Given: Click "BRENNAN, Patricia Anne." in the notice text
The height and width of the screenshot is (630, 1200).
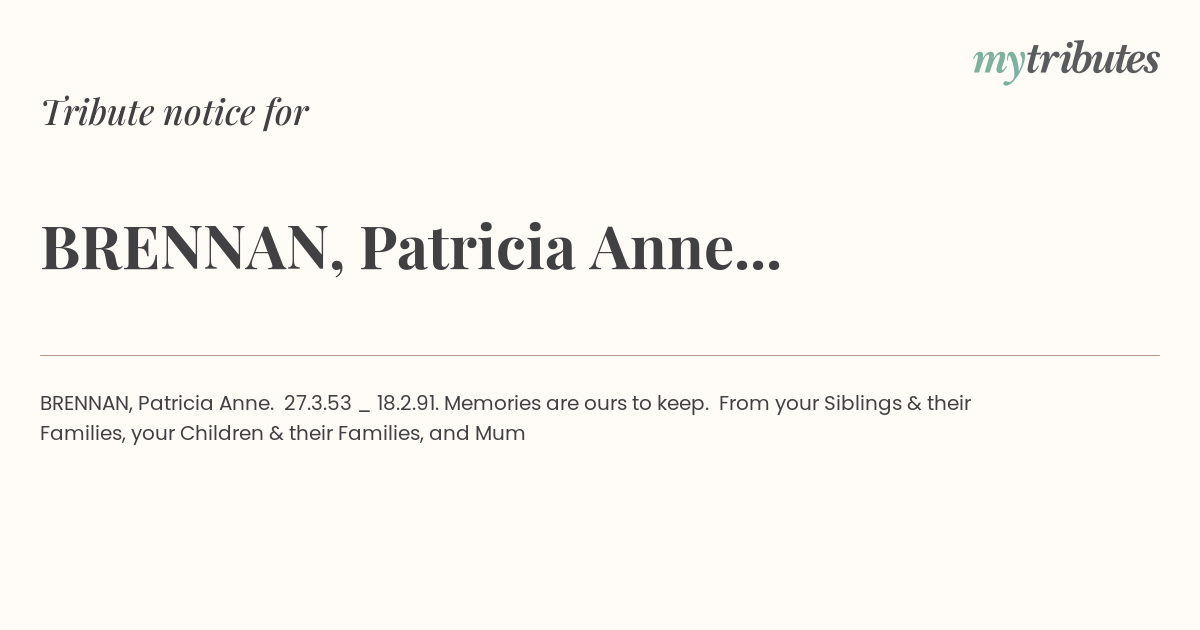Looking at the screenshot, I should click(x=157, y=403).
